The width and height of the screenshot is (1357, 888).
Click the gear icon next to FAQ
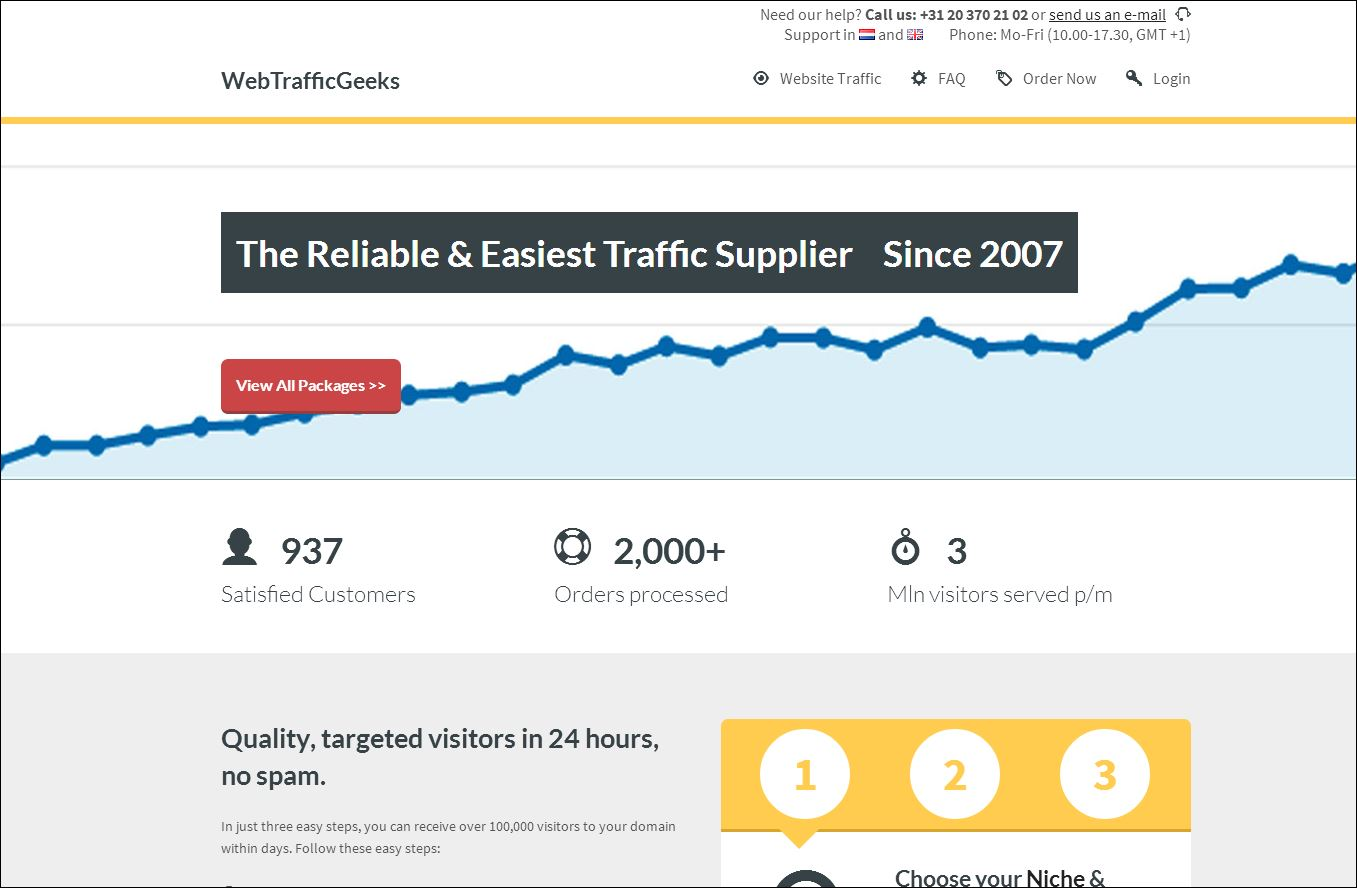[x=919, y=78]
